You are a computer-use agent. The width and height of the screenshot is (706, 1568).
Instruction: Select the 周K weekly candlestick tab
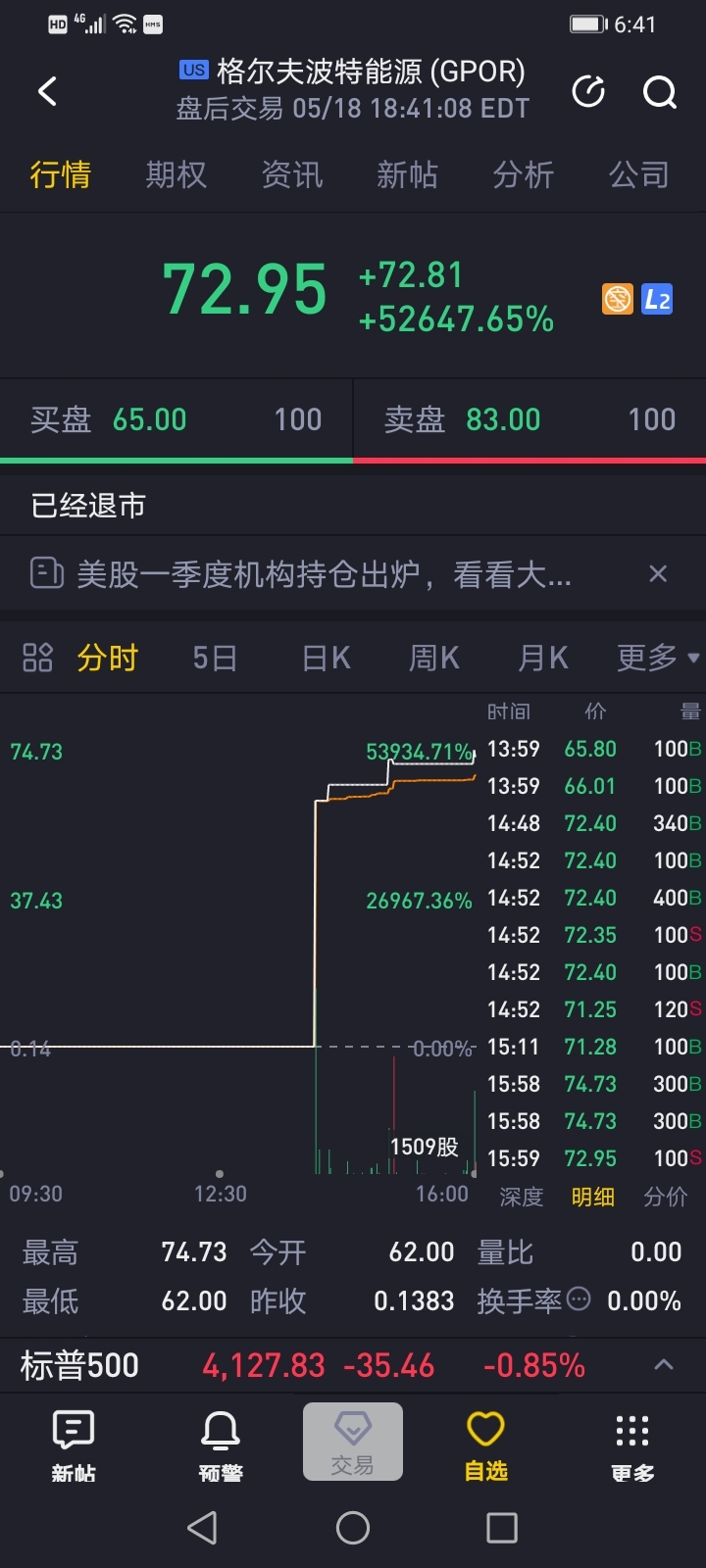tap(433, 658)
